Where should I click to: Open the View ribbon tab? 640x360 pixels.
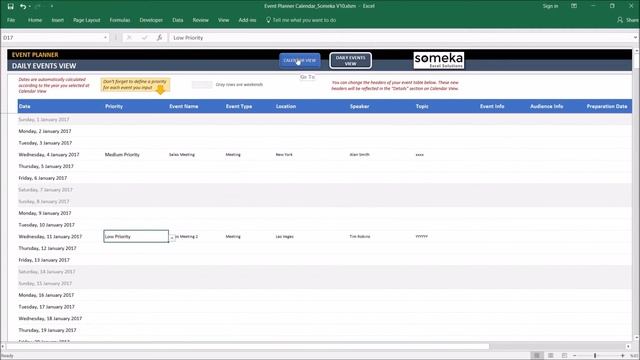[223, 20]
